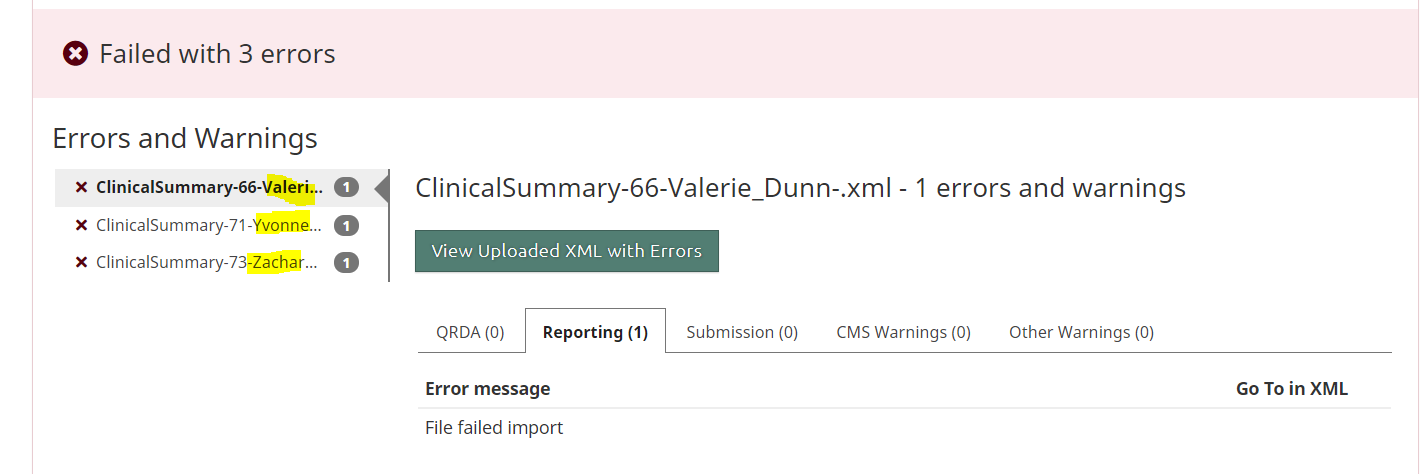Click View Uploaded XML with Errors button
The image size is (1426, 474).
click(x=567, y=251)
